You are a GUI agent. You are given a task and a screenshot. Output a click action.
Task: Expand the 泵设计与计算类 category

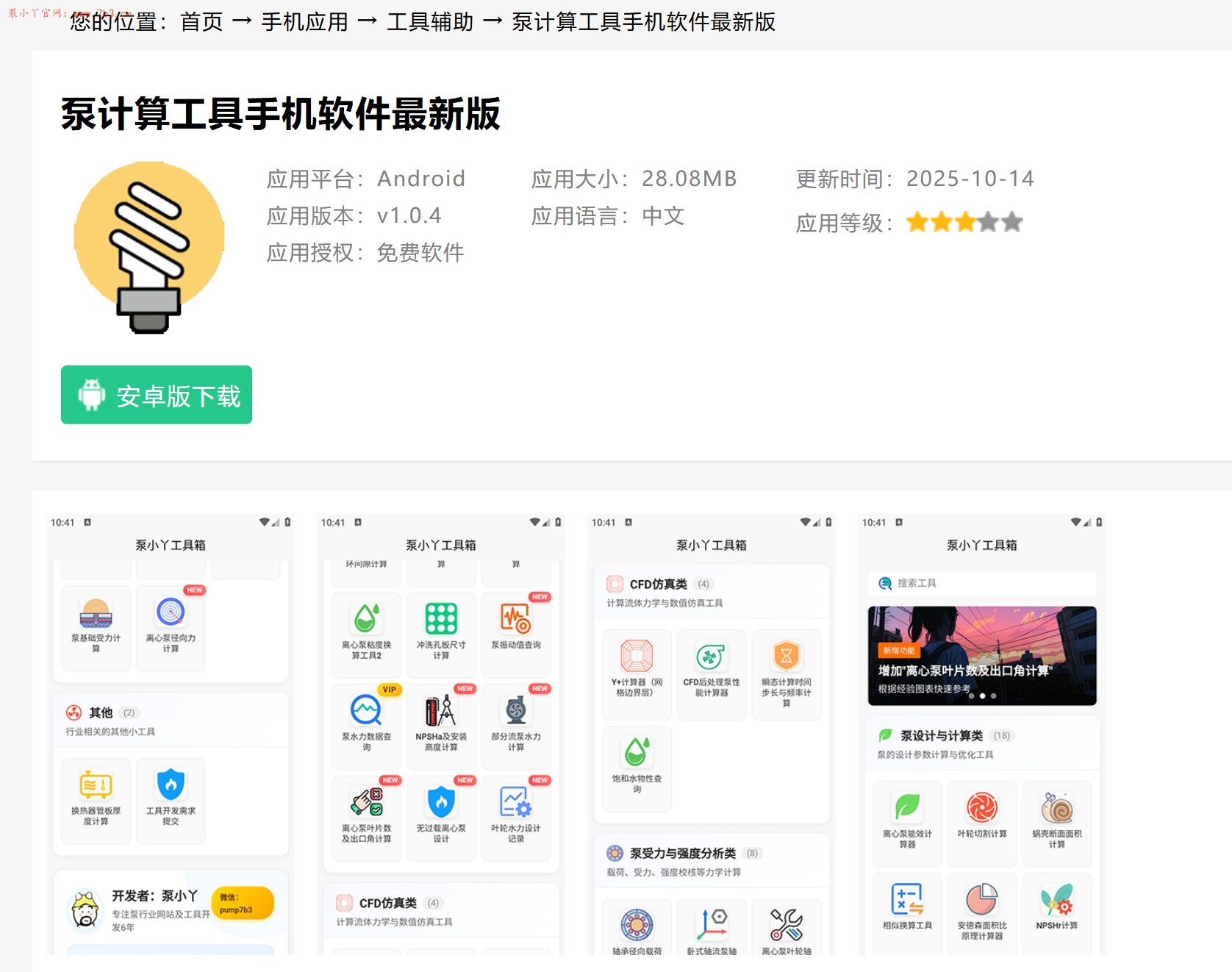pos(941,735)
